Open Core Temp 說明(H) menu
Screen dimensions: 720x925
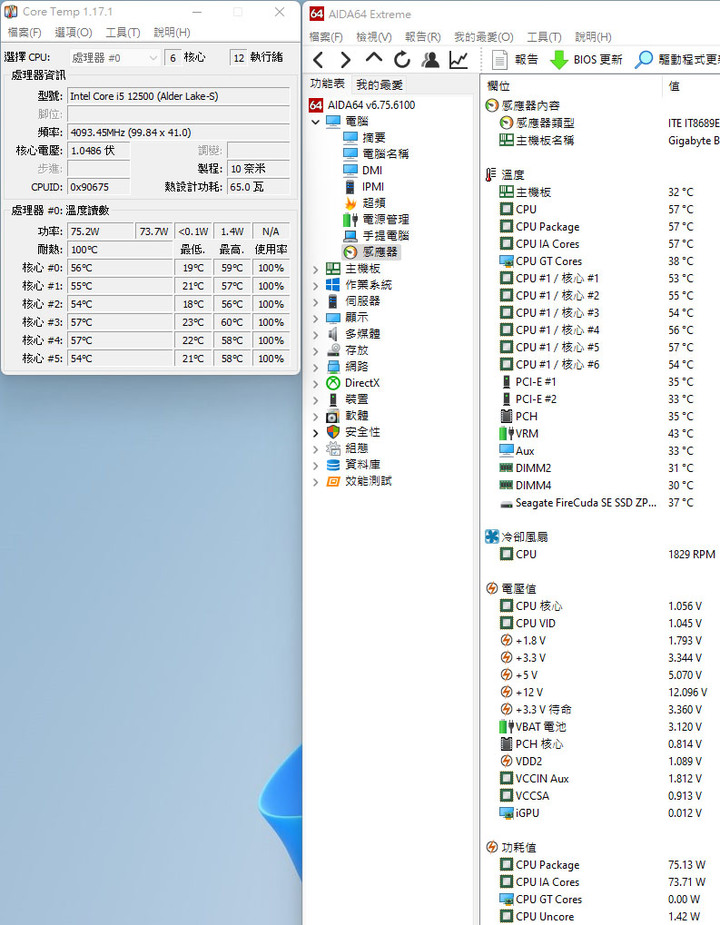[x=172, y=32]
